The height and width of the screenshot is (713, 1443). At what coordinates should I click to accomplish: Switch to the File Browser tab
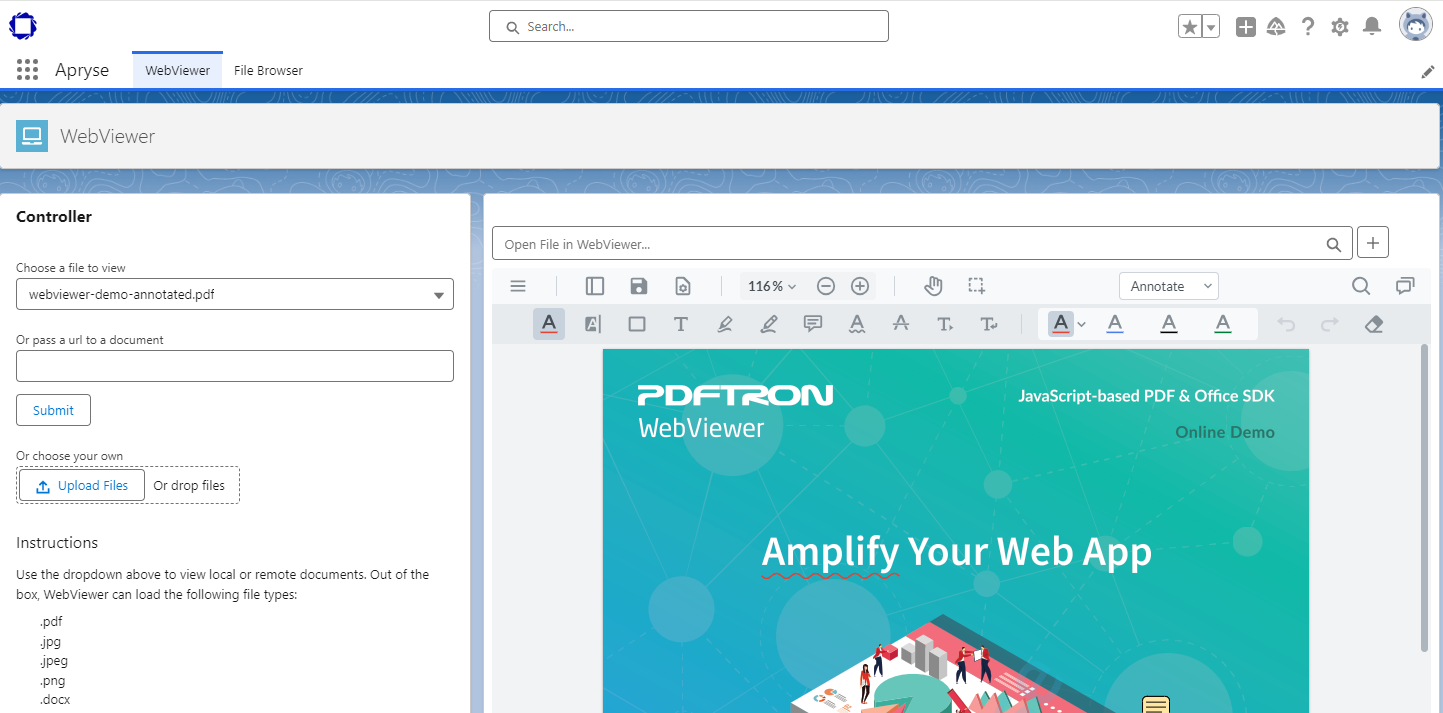[x=267, y=70]
